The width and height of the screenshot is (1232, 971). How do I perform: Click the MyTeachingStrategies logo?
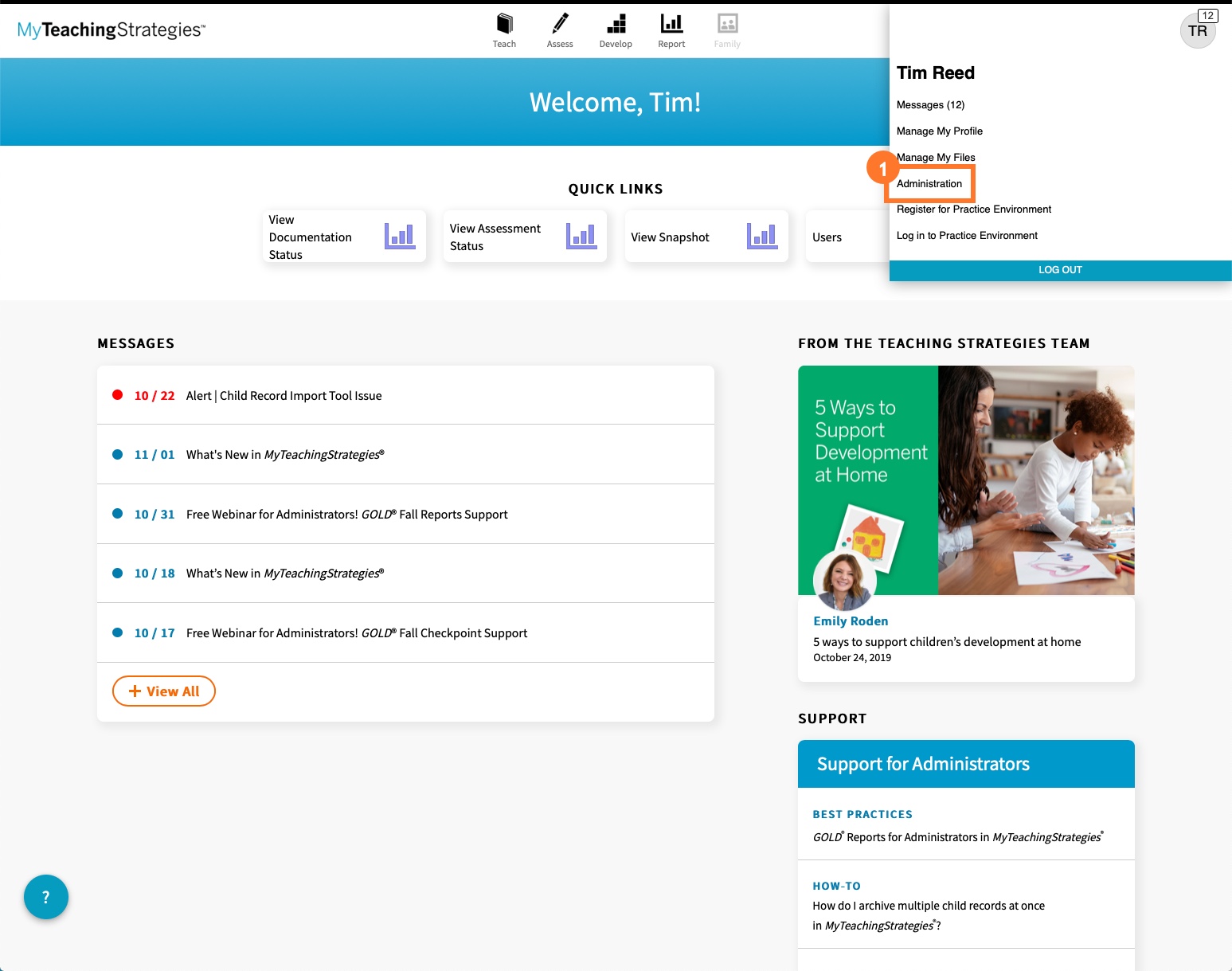click(x=111, y=30)
